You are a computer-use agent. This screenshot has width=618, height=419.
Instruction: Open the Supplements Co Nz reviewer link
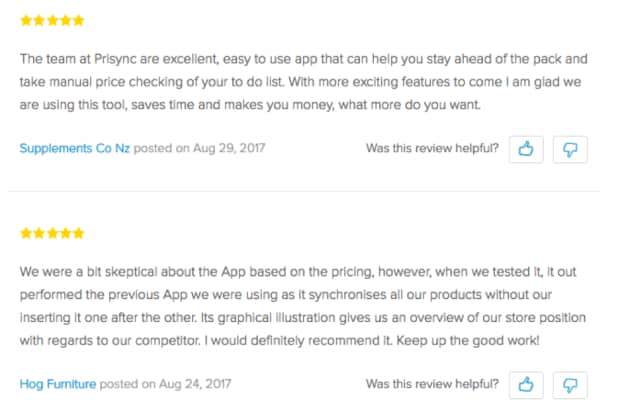tap(74, 148)
